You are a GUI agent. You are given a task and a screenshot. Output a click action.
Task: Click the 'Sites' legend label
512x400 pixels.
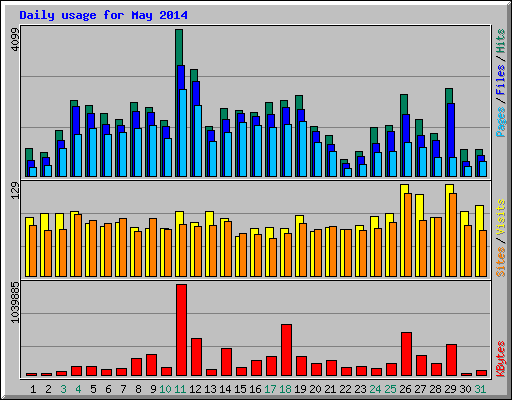tap(501, 262)
